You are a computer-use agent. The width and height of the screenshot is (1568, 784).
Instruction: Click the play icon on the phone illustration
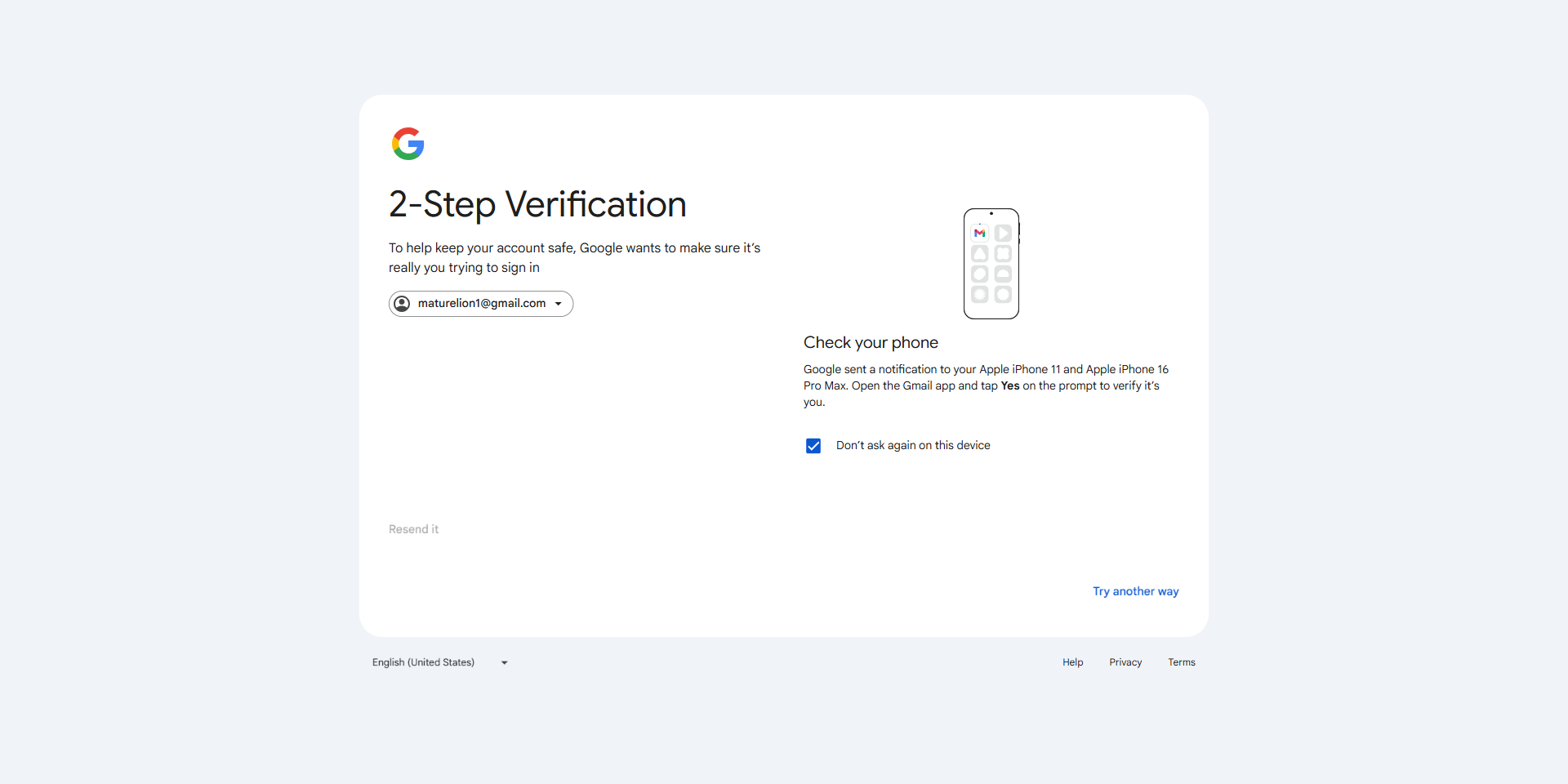point(1003,233)
